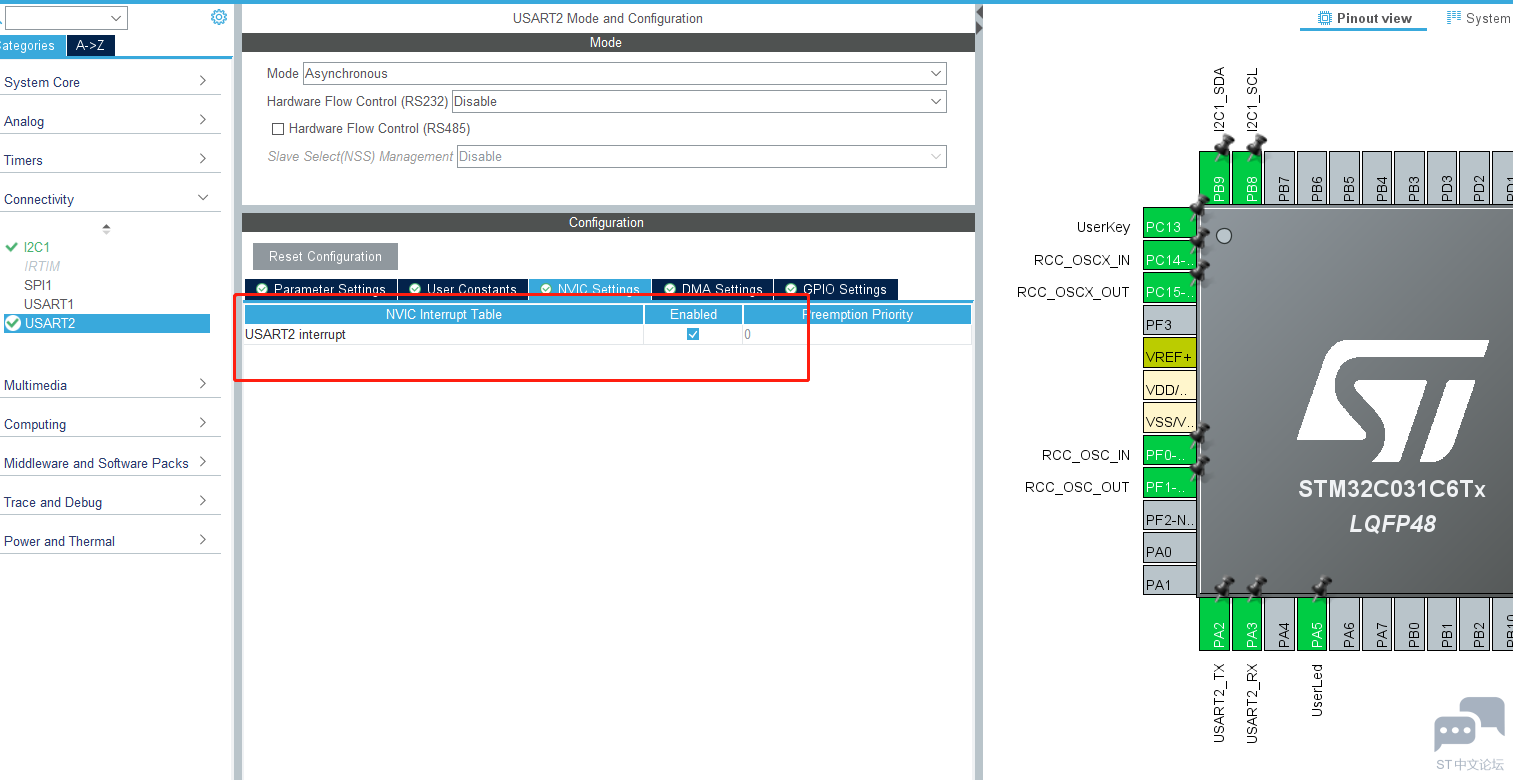This screenshot has width=1513, height=780.
Task: Click pin PB5 on the chip
Action: click(x=1345, y=179)
